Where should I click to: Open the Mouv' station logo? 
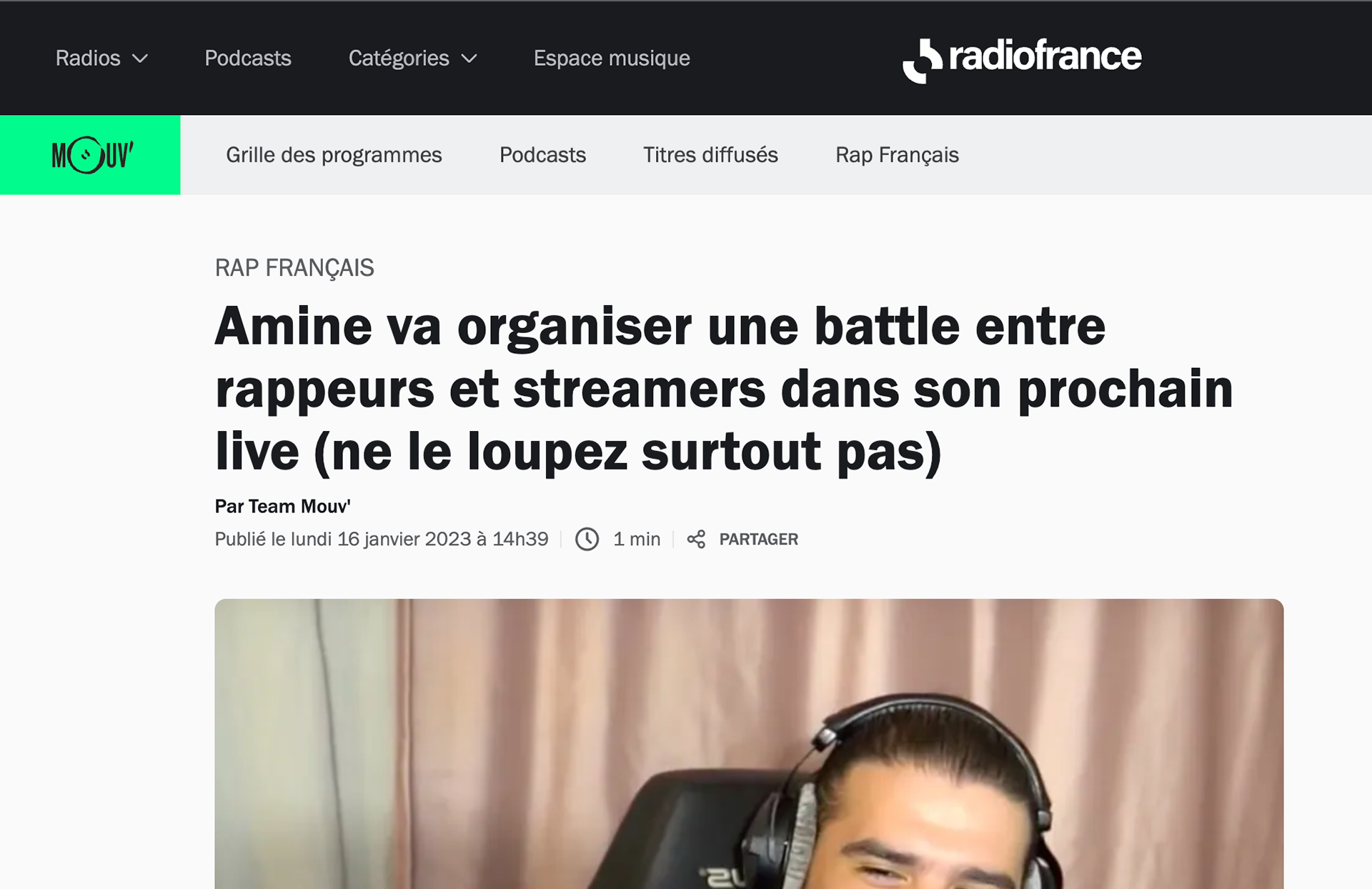point(90,155)
